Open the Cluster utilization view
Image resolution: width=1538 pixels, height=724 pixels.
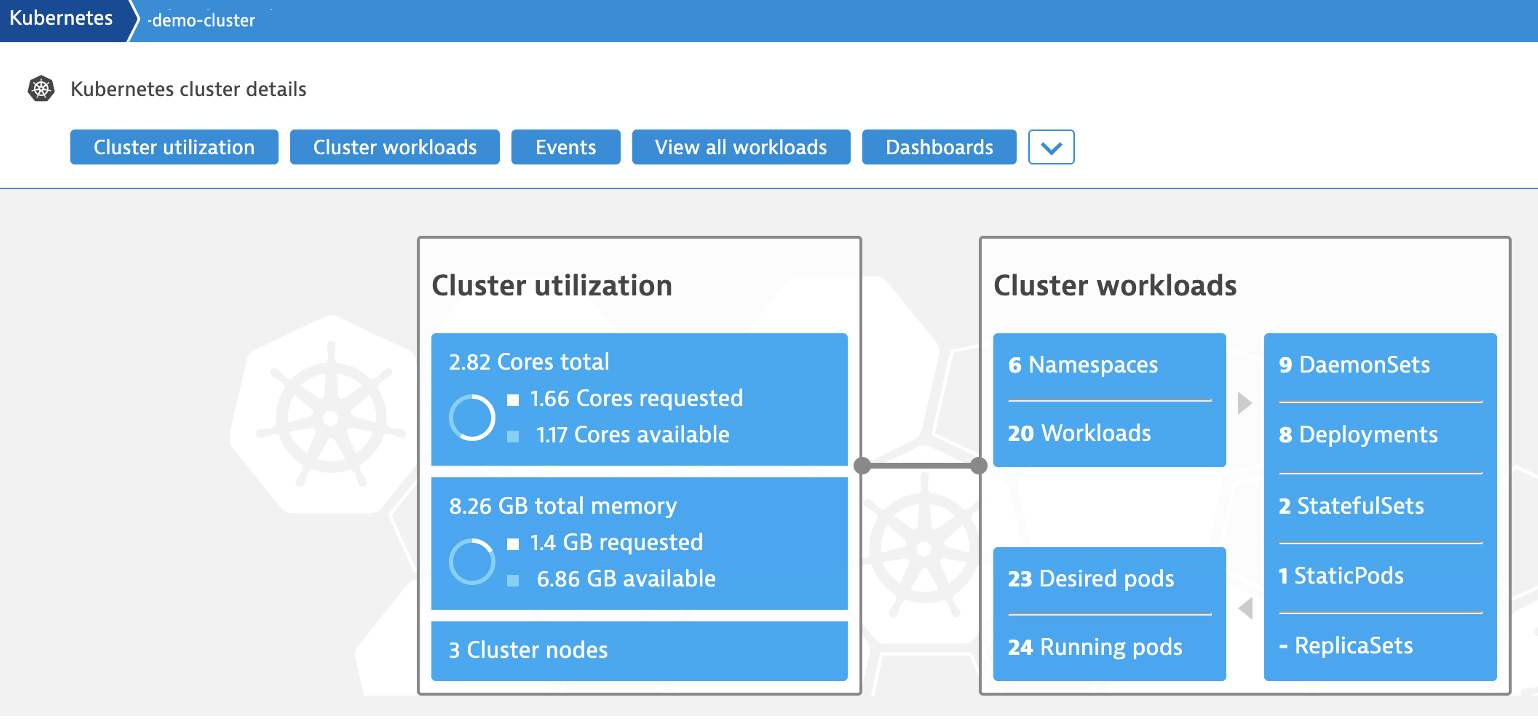[173, 147]
